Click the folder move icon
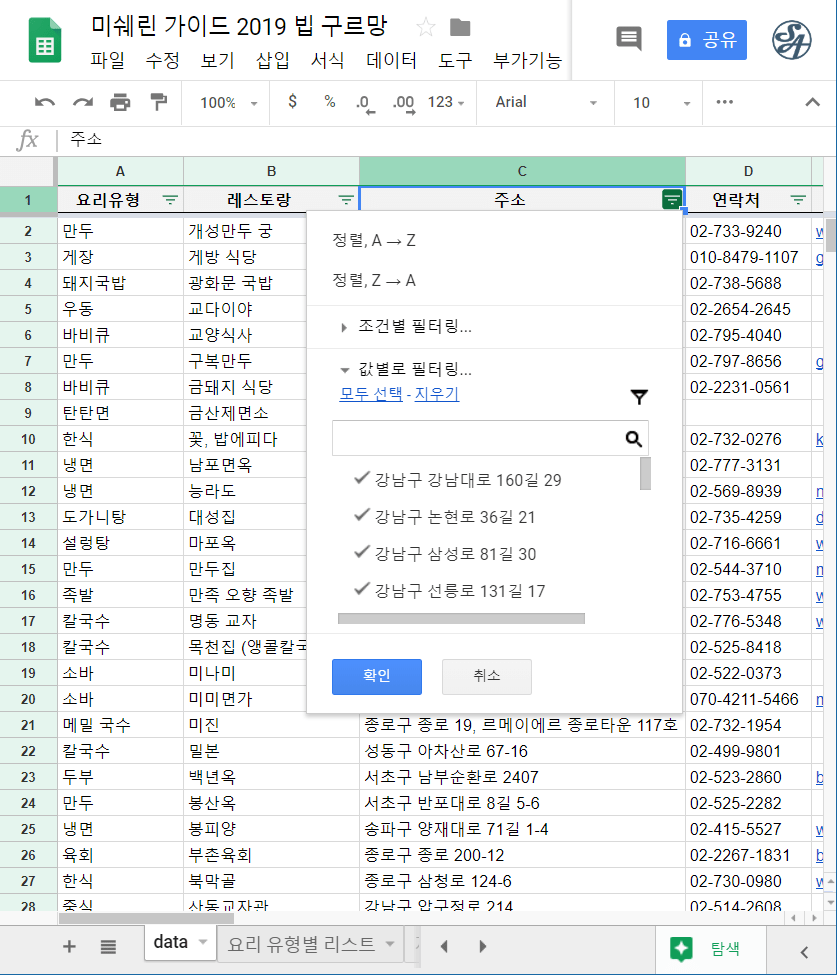The height and width of the screenshot is (975, 837). click(x=460, y=27)
